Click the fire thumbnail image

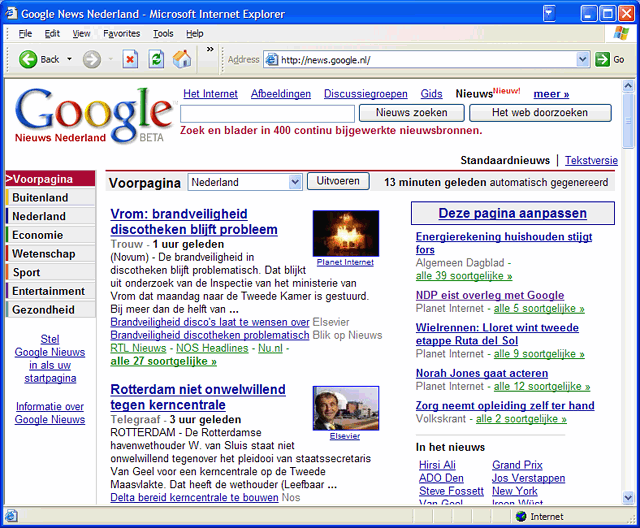pyautogui.click(x=346, y=233)
